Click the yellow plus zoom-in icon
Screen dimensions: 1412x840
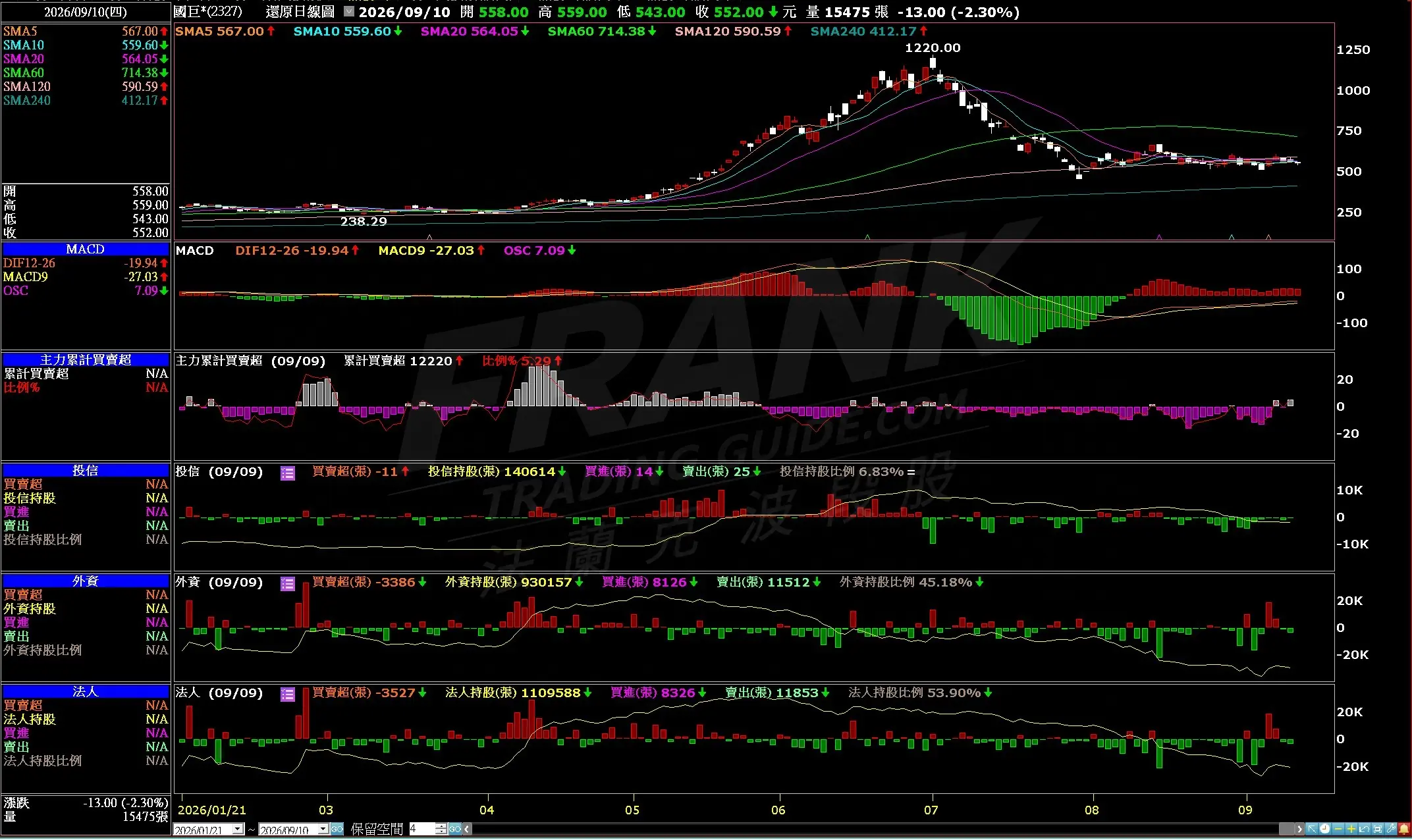tap(1351, 829)
